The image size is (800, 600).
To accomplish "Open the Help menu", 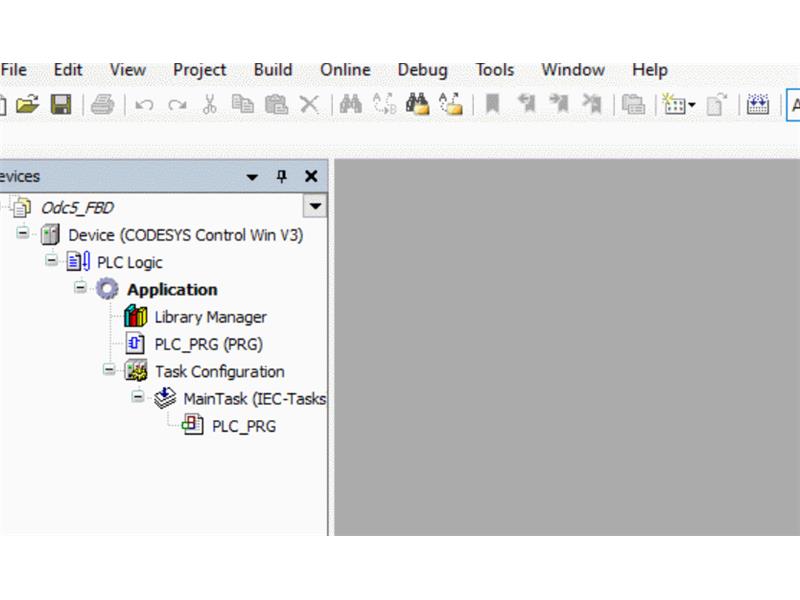I will [649, 70].
